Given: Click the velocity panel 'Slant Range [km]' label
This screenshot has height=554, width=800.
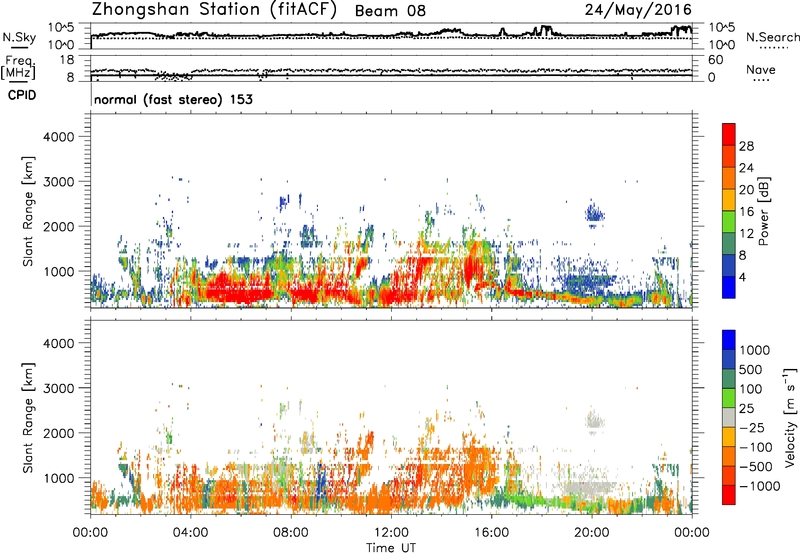Looking at the screenshot, I should (x=28, y=418).
